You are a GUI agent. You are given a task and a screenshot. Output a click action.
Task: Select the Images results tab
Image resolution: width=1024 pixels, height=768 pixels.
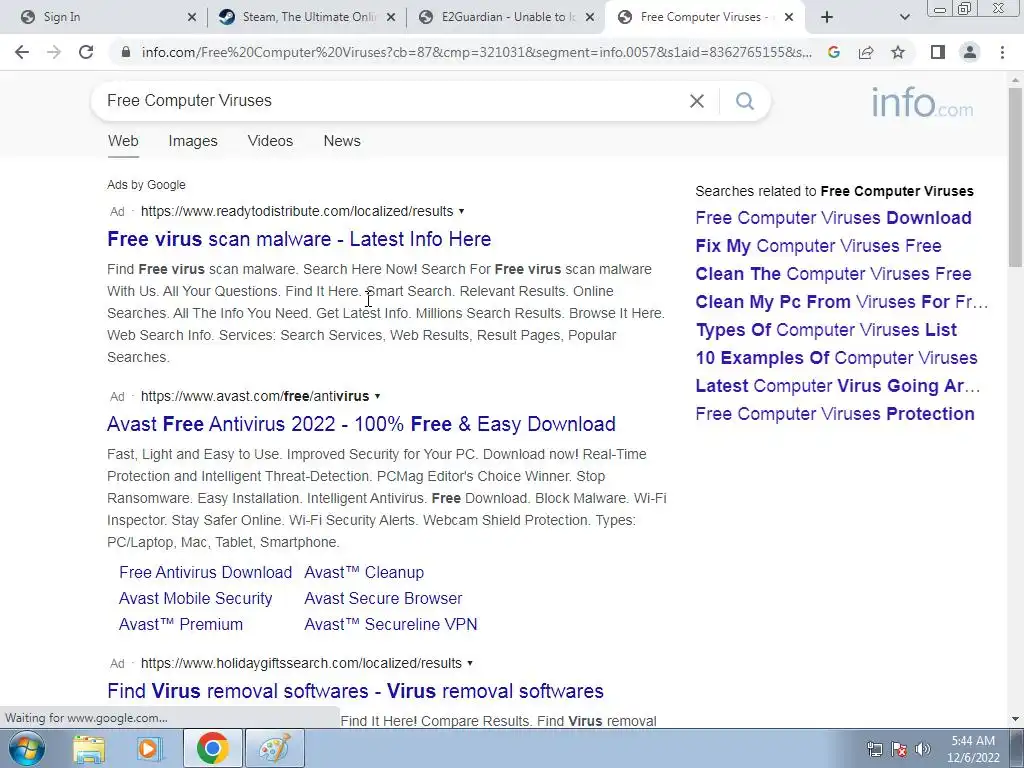tap(193, 141)
